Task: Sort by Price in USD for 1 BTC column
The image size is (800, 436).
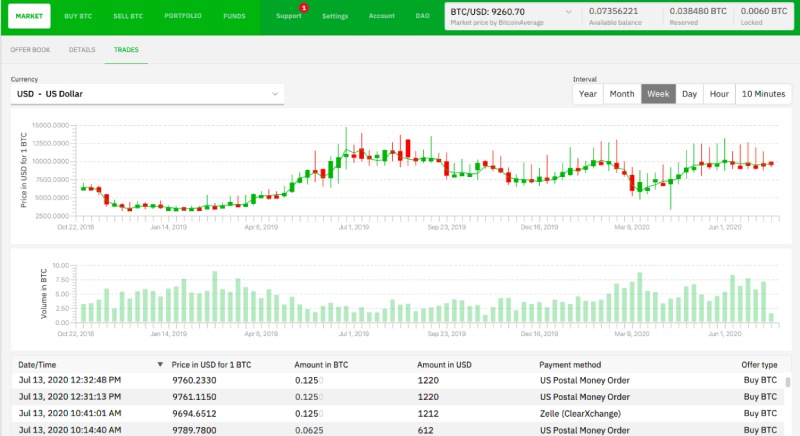Action: pyautogui.click(x=211, y=365)
